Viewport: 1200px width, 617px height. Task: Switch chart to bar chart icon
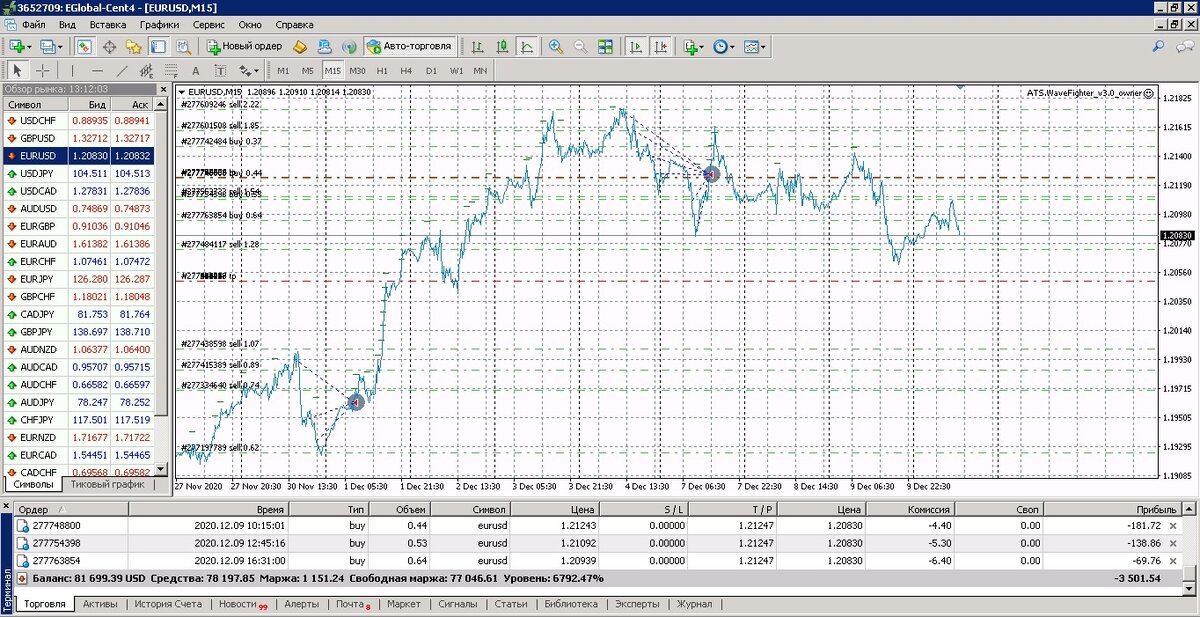pos(478,46)
